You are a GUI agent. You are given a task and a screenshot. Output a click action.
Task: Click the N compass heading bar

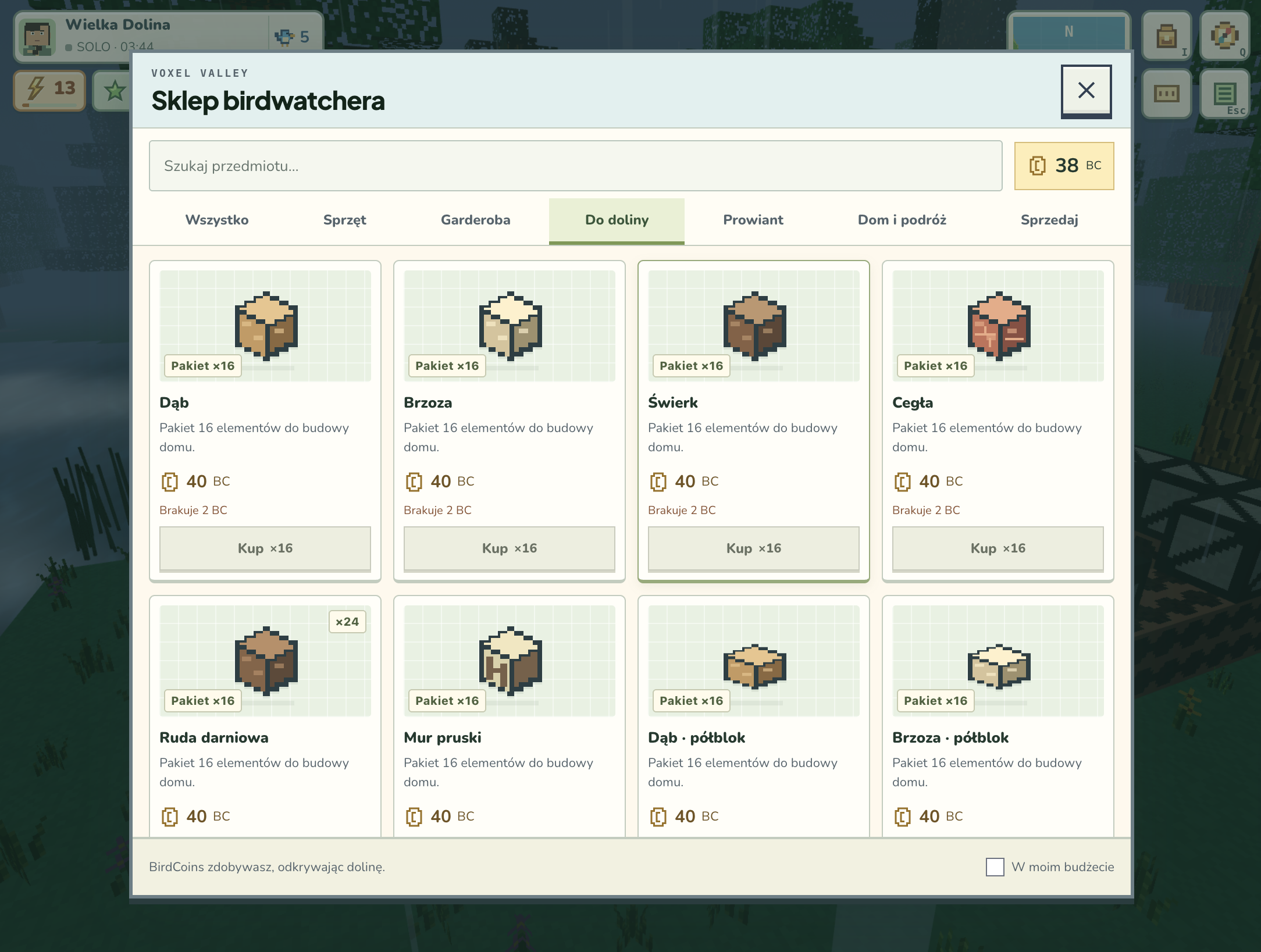pyautogui.click(x=1069, y=33)
